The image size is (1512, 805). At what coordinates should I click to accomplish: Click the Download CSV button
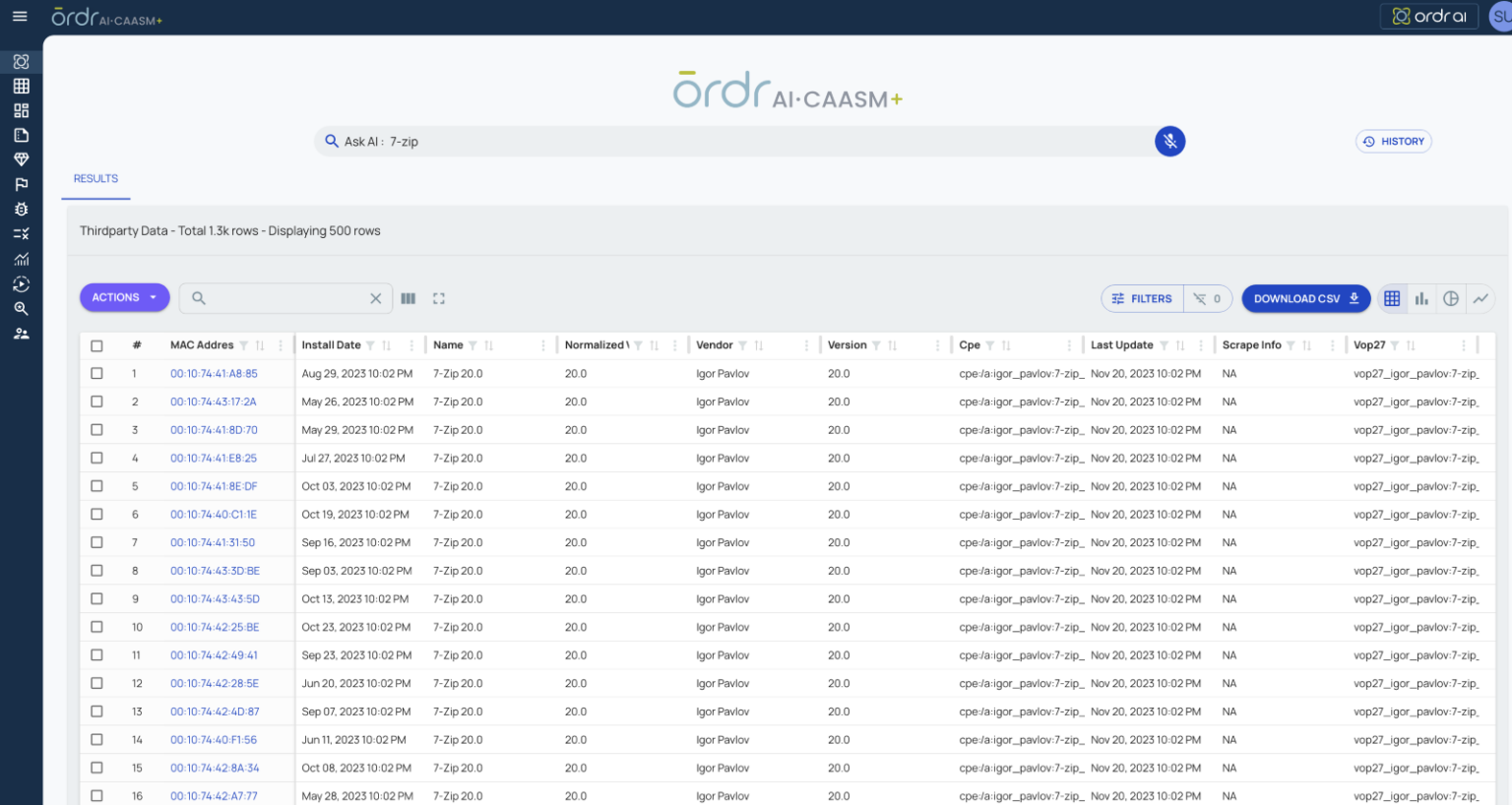1305,297
